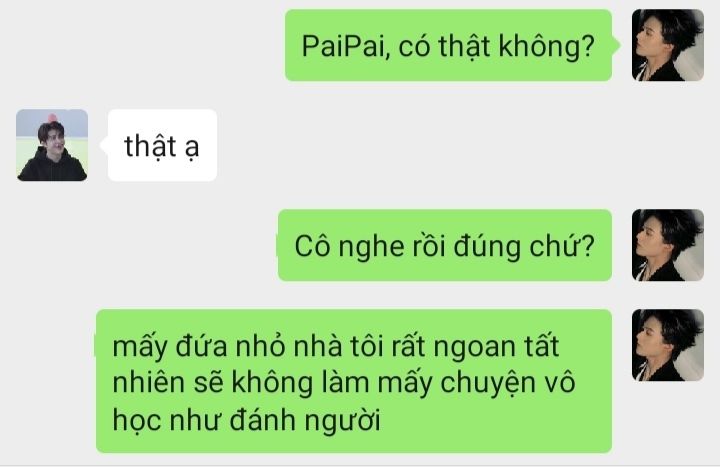Tap avatar beside the "mấy đứa nhỏ" message
Viewport: 720px width, 467px height.
[x=668, y=345]
